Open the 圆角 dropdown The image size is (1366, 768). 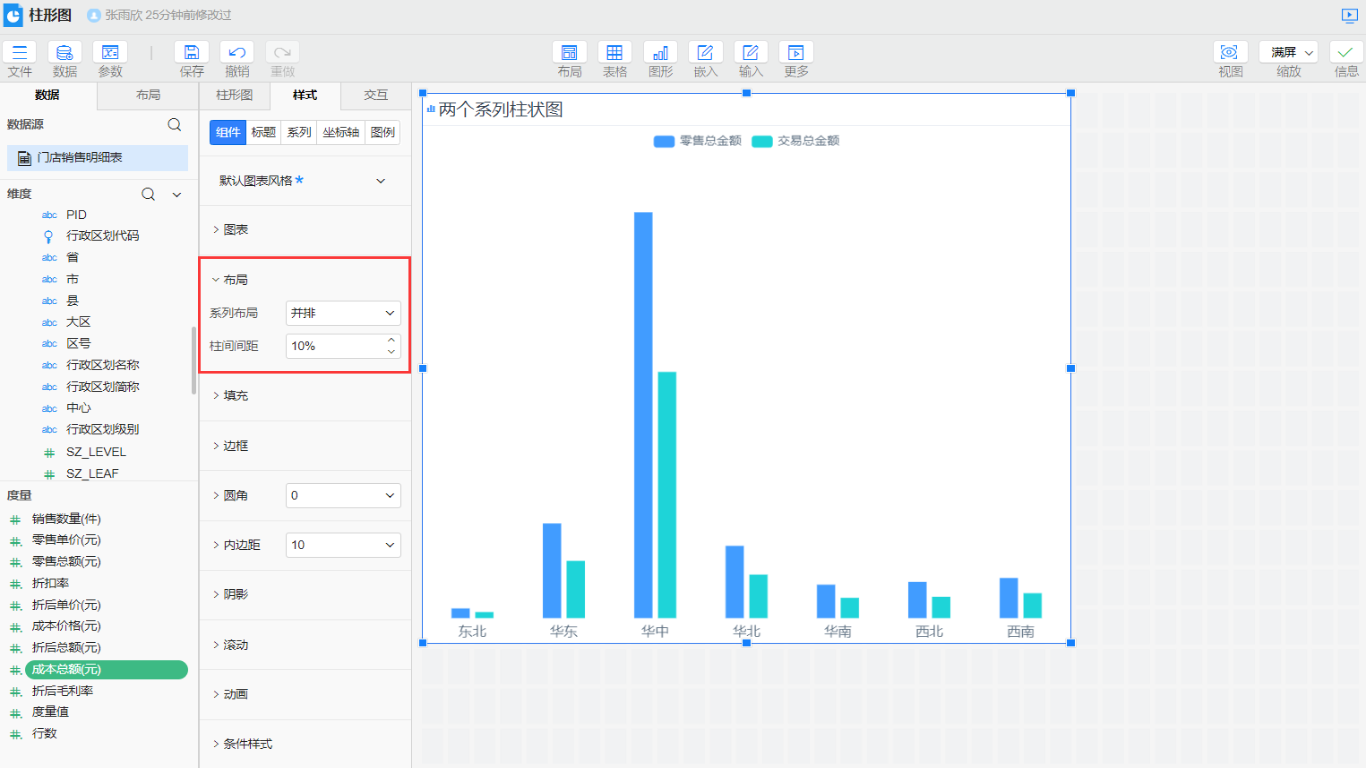(343, 495)
